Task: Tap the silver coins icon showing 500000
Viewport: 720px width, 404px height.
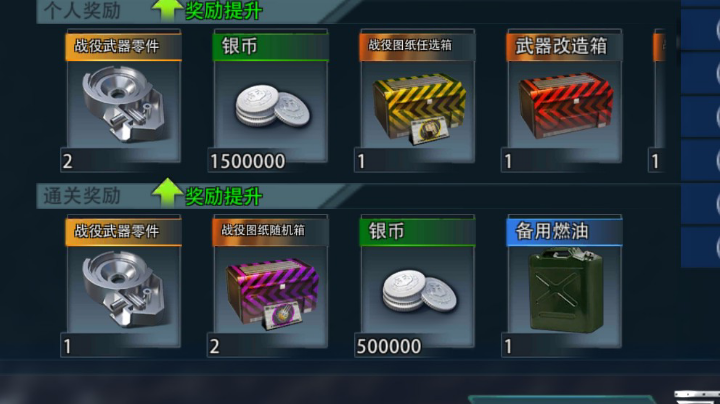Action: click(420, 291)
